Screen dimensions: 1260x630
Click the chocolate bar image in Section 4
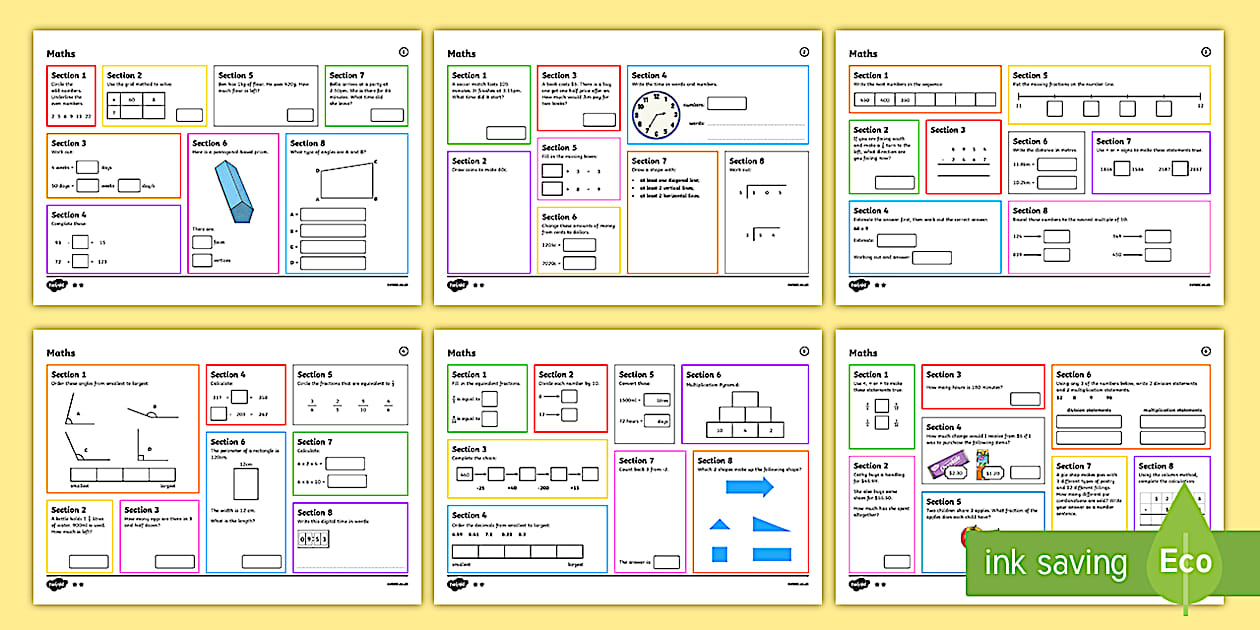(x=947, y=464)
